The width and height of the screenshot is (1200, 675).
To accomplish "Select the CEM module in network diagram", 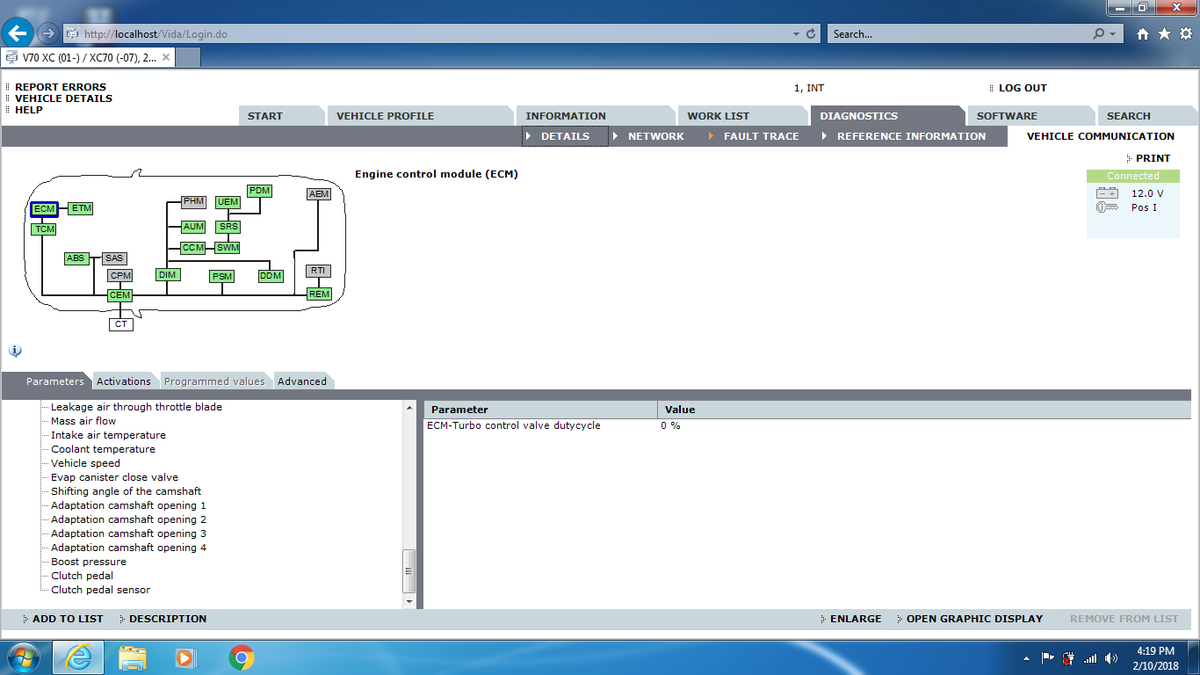I will point(120,295).
